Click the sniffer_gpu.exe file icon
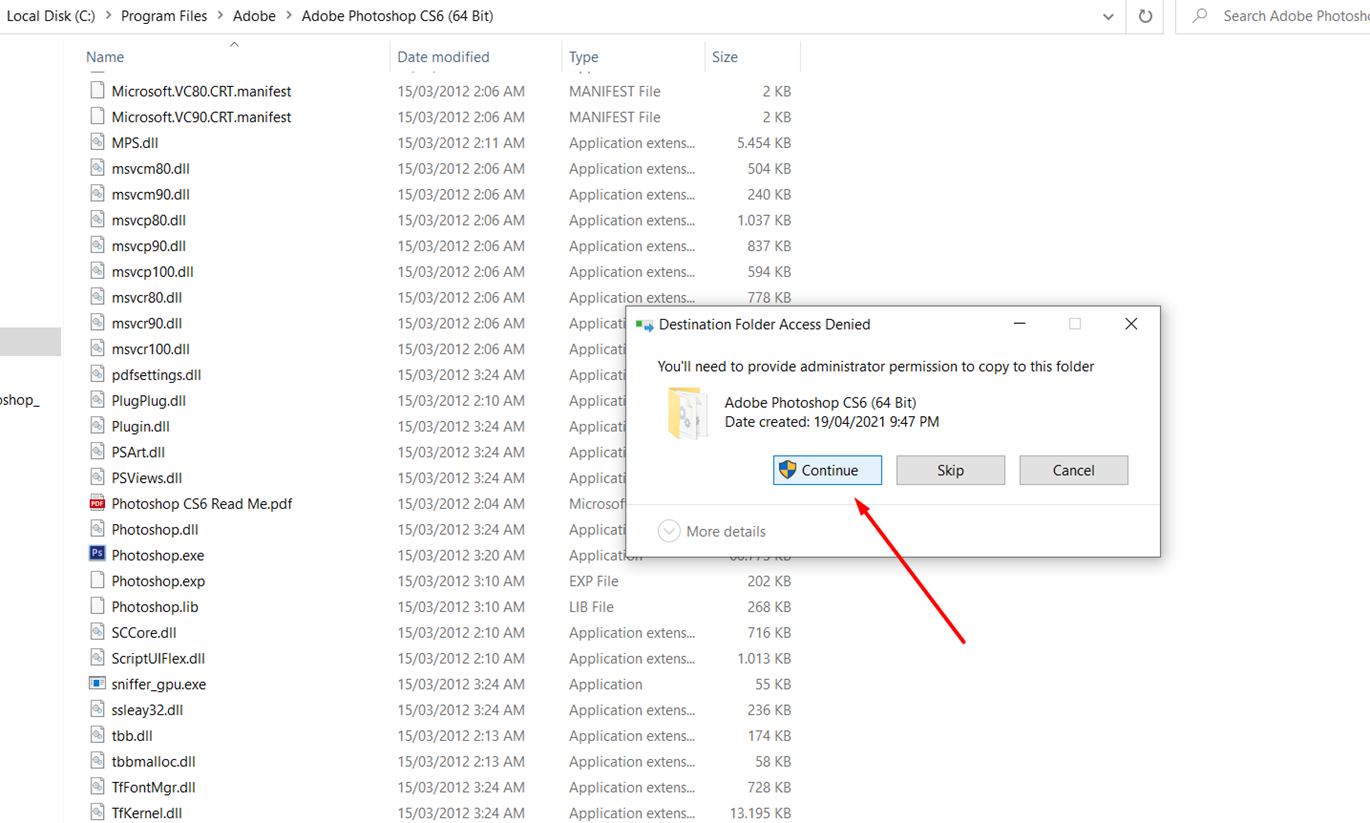This screenshot has height=823, width=1370. pos(97,684)
